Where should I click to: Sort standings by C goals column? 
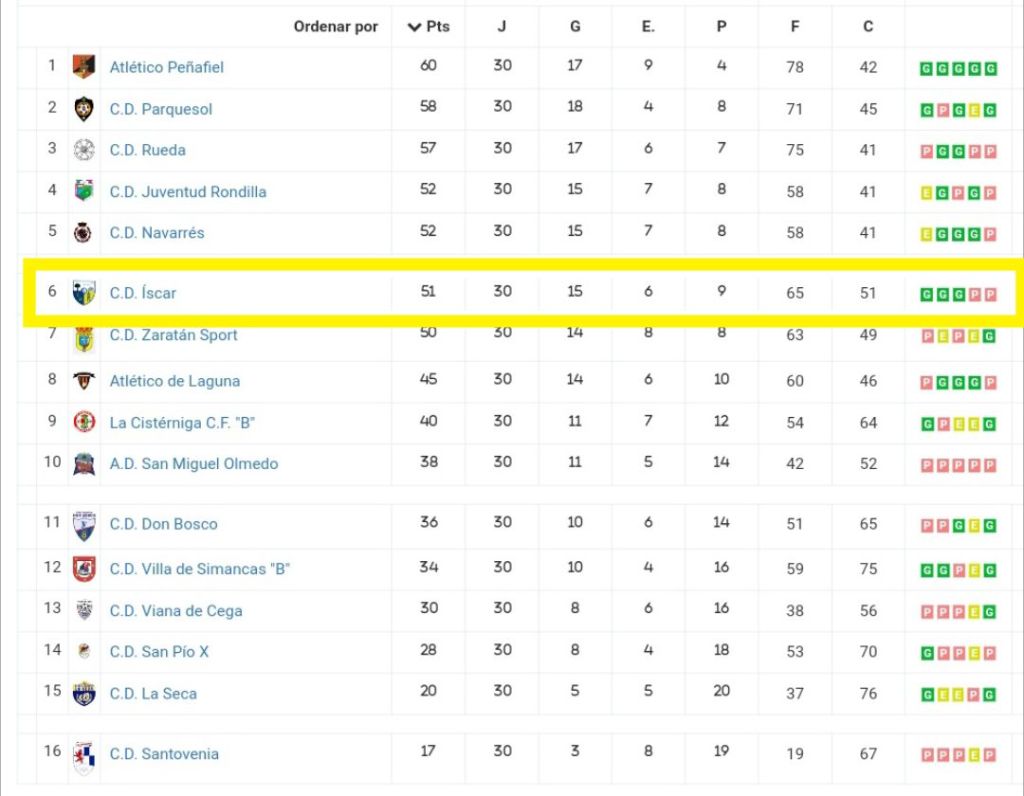(x=868, y=27)
